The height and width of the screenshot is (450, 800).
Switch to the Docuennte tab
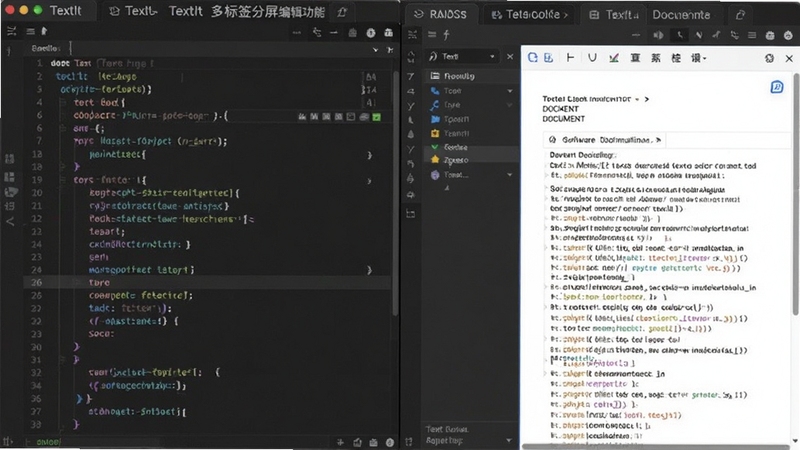681,15
